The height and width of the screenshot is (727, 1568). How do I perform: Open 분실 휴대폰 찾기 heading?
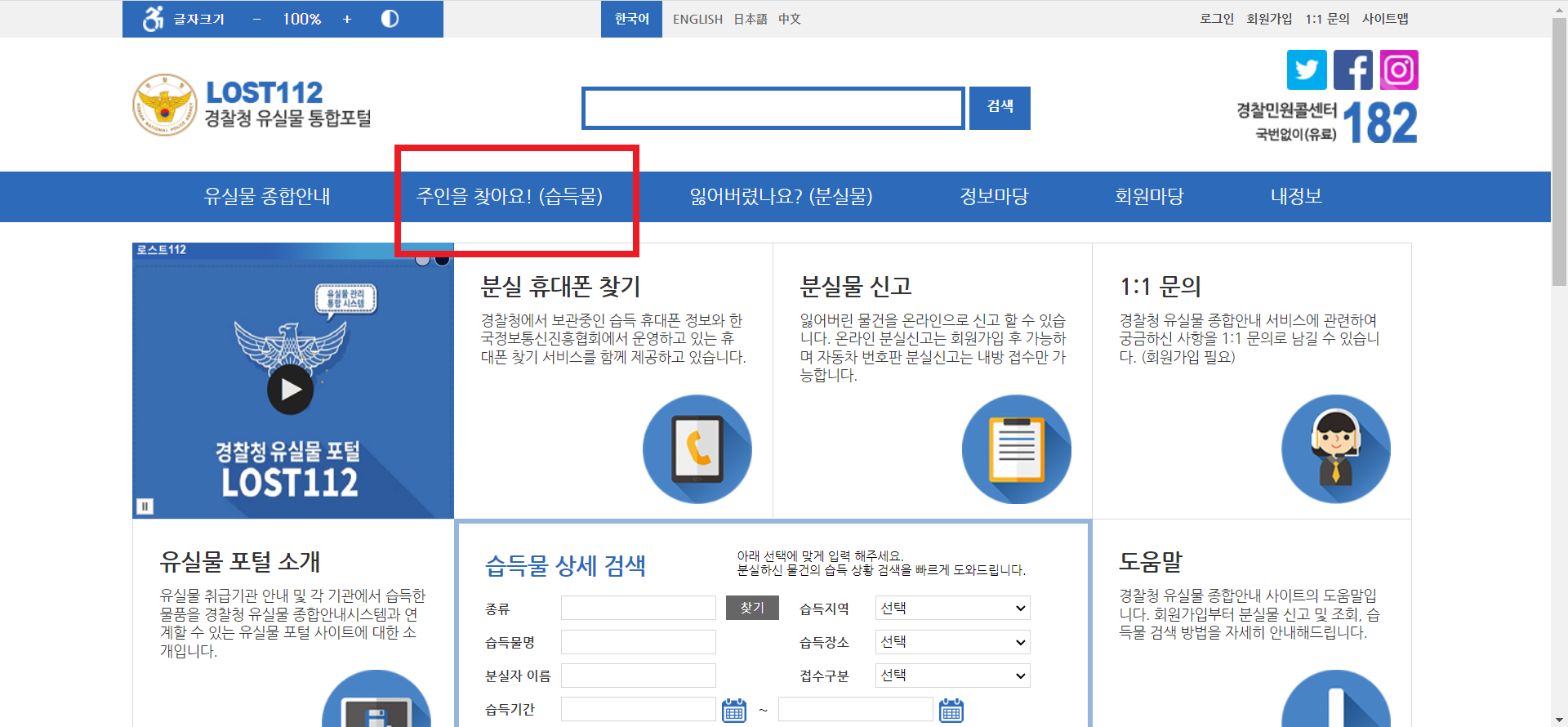click(561, 287)
